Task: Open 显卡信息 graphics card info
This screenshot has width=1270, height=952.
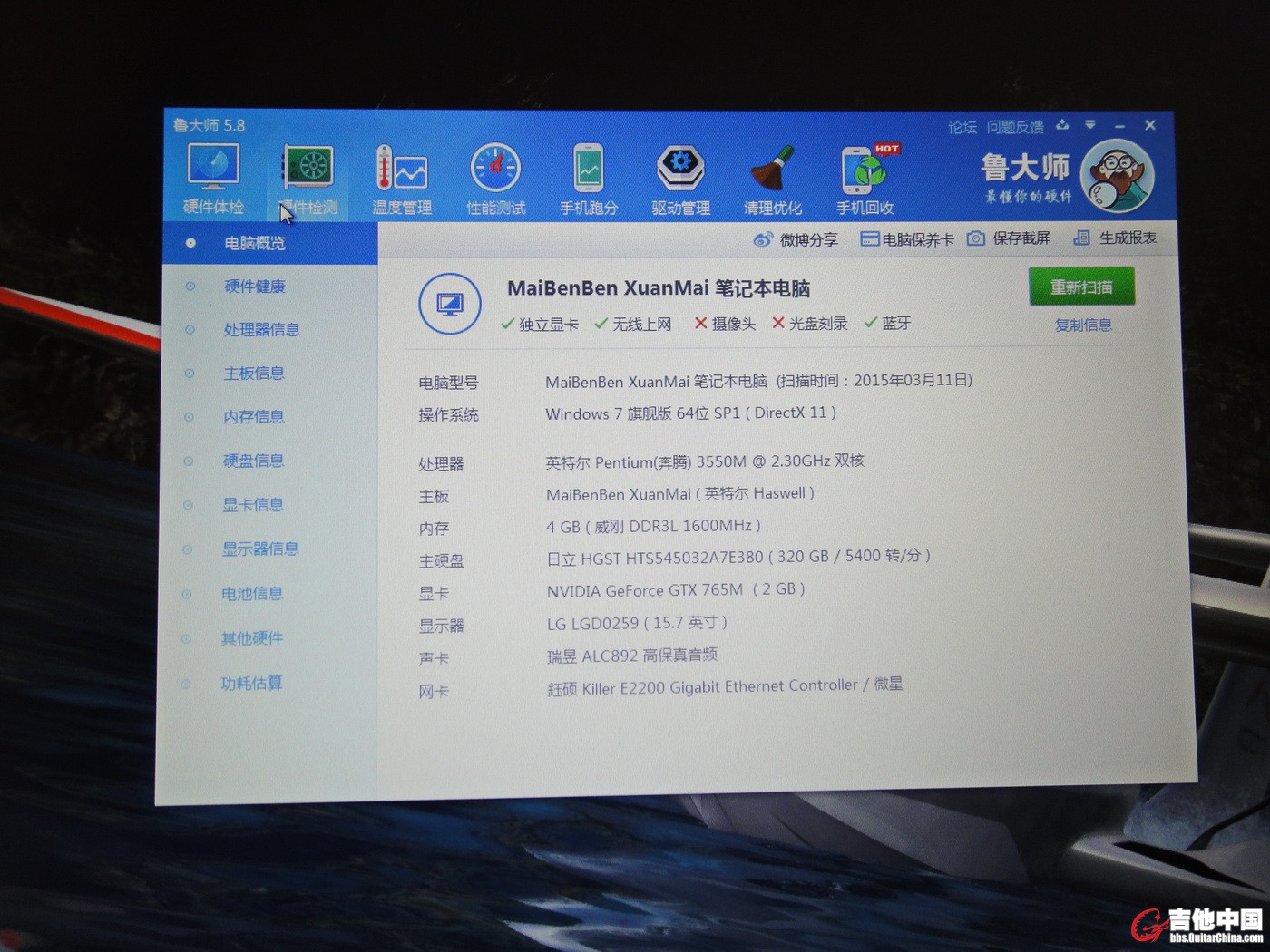Action: coord(253,505)
